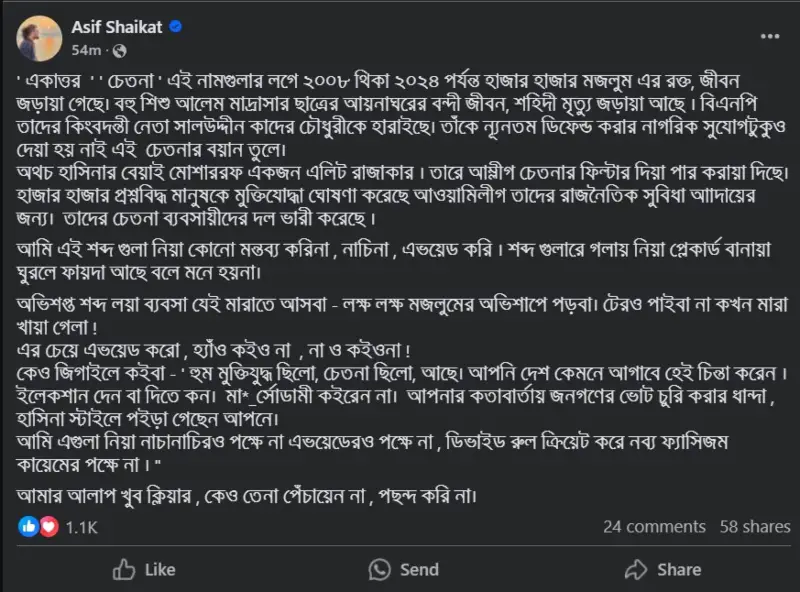The image size is (800, 592).
Task: Click the red heart reaction icon
Action: [48, 527]
